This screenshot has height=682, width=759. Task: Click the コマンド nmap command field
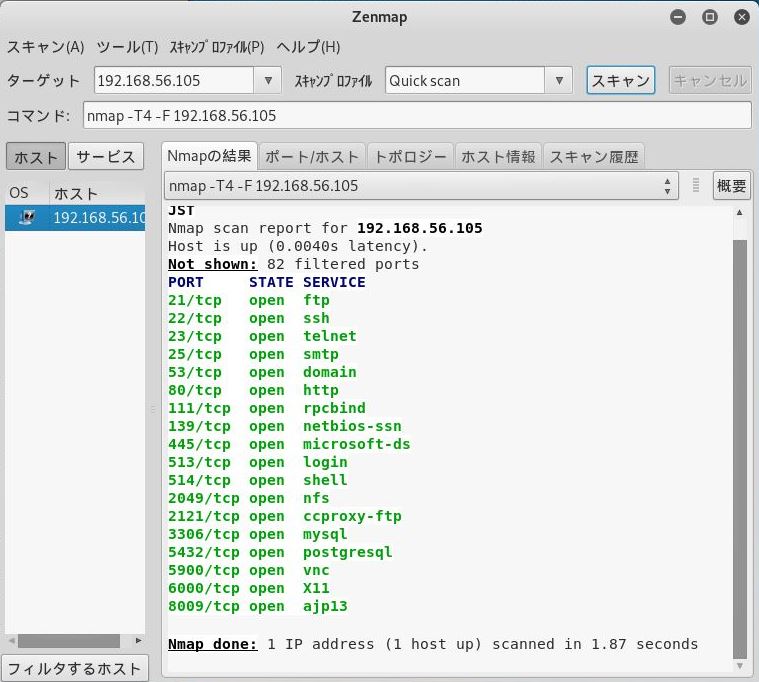click(417, 115)
